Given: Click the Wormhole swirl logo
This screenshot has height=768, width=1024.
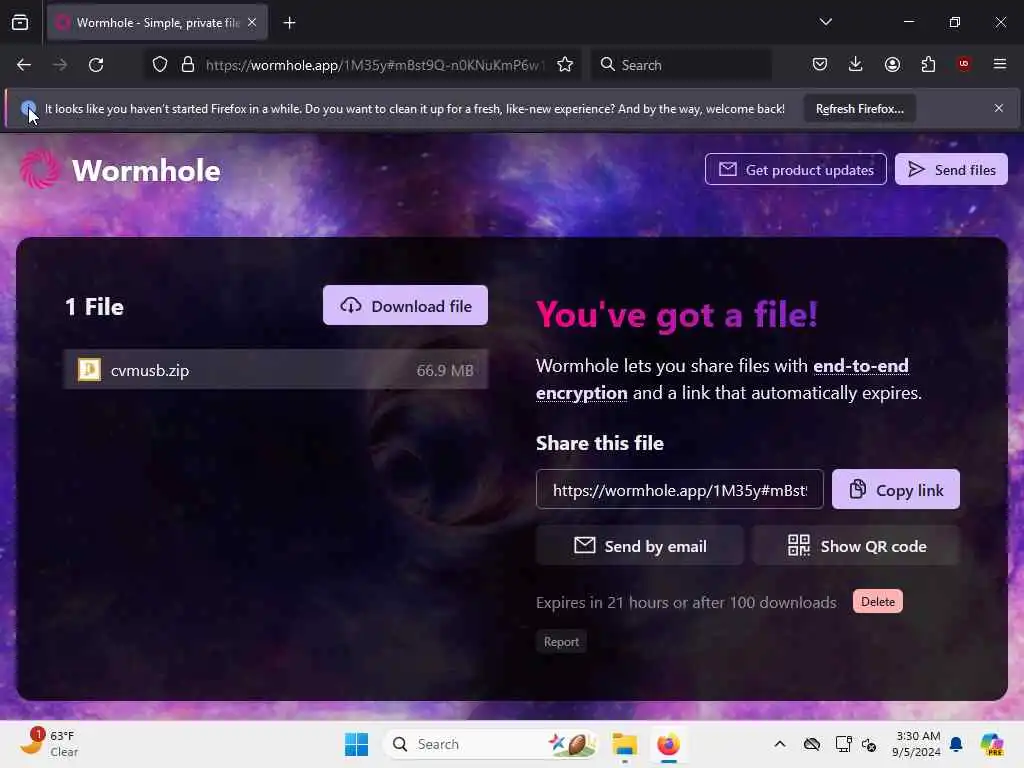Looking at the screenshot, I should pos(39,169).
